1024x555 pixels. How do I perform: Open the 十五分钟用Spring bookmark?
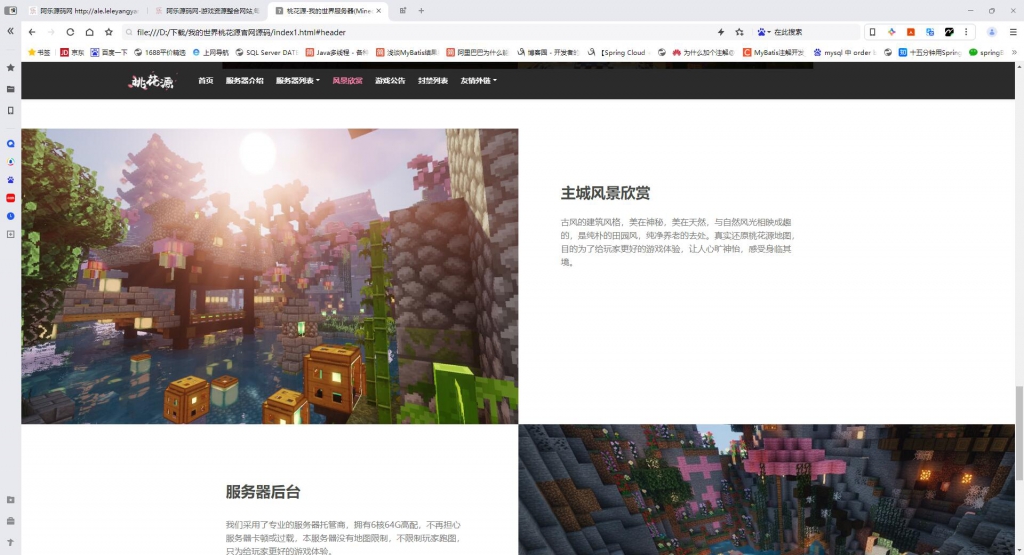[x=930, y=52]
